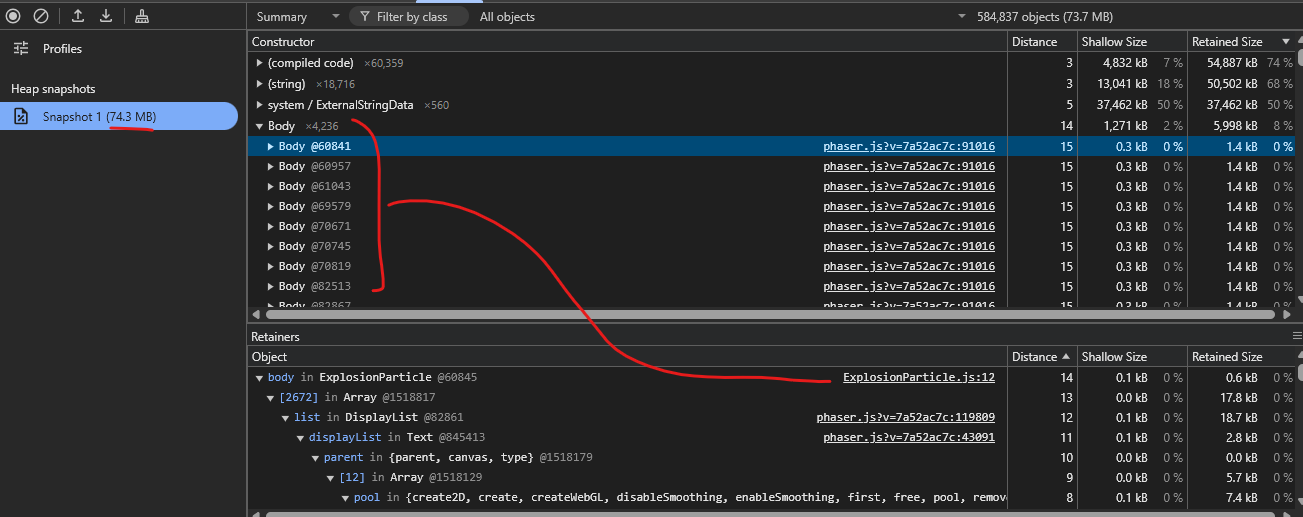Click the clear all profiles icon
This screenshot has height=517, width=1303.
41,16
